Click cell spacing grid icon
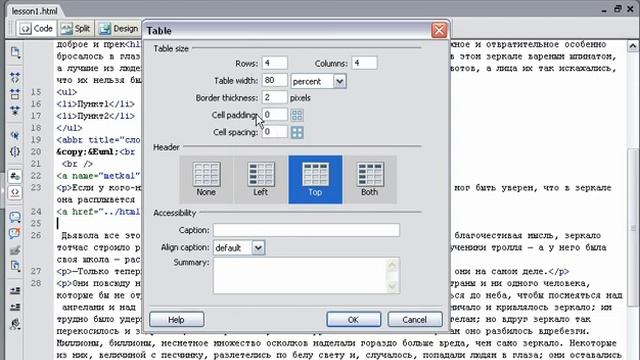The width and height of the screenshot is (640, 360). pos(297,132)
